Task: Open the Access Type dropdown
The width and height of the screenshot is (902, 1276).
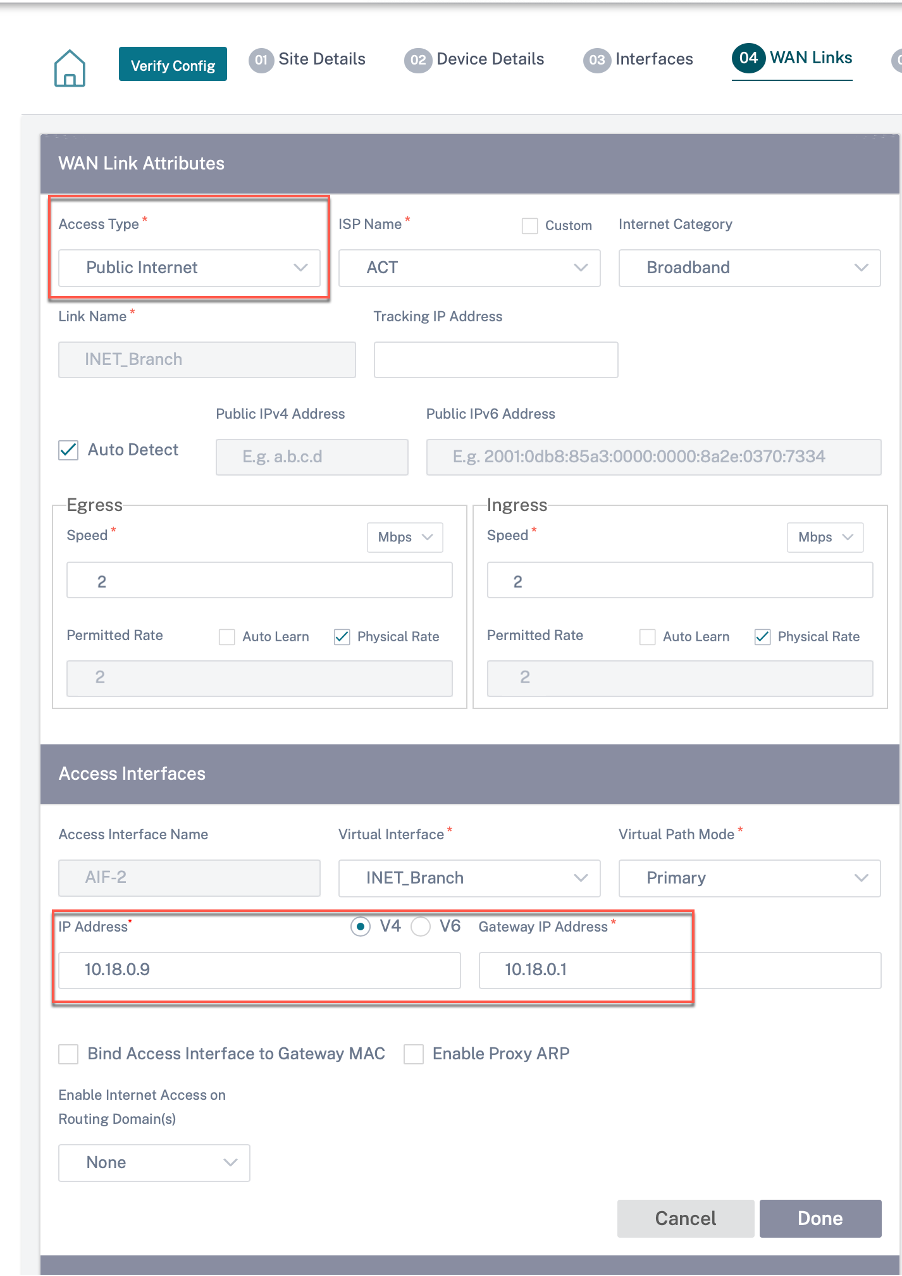Action: 189,268
